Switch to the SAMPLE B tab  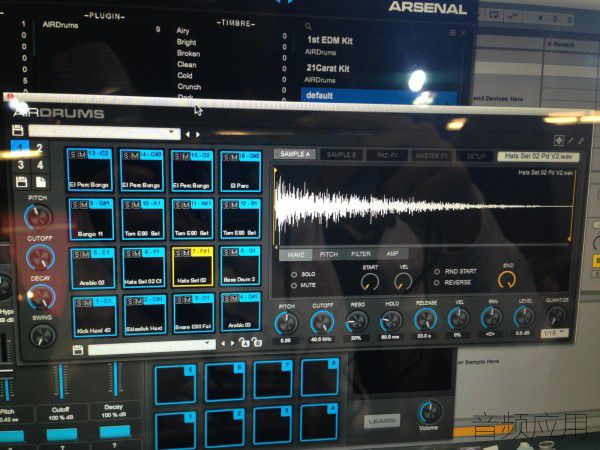341,155
